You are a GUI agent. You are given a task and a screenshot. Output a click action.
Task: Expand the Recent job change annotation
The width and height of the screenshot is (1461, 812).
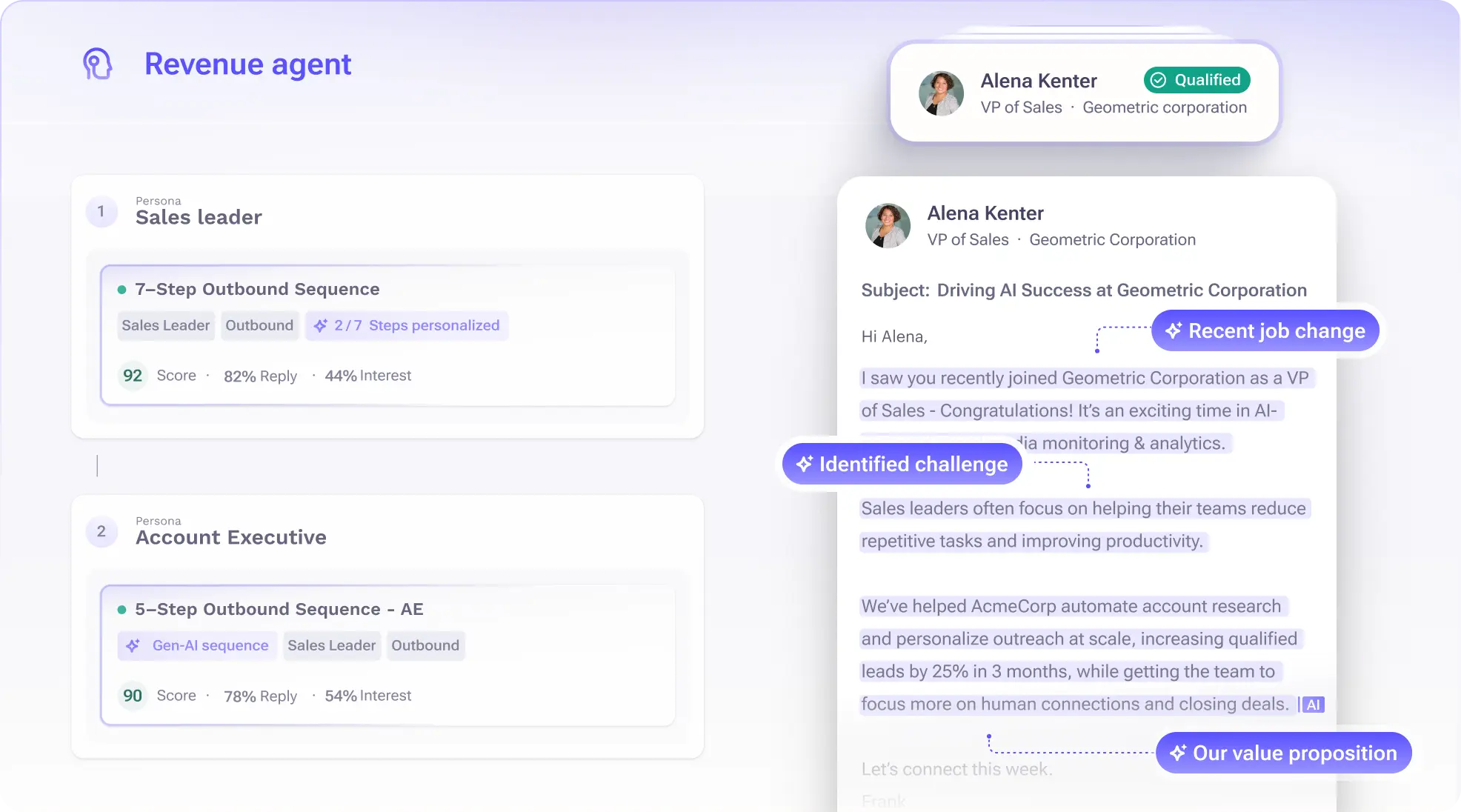(1265, 330)
